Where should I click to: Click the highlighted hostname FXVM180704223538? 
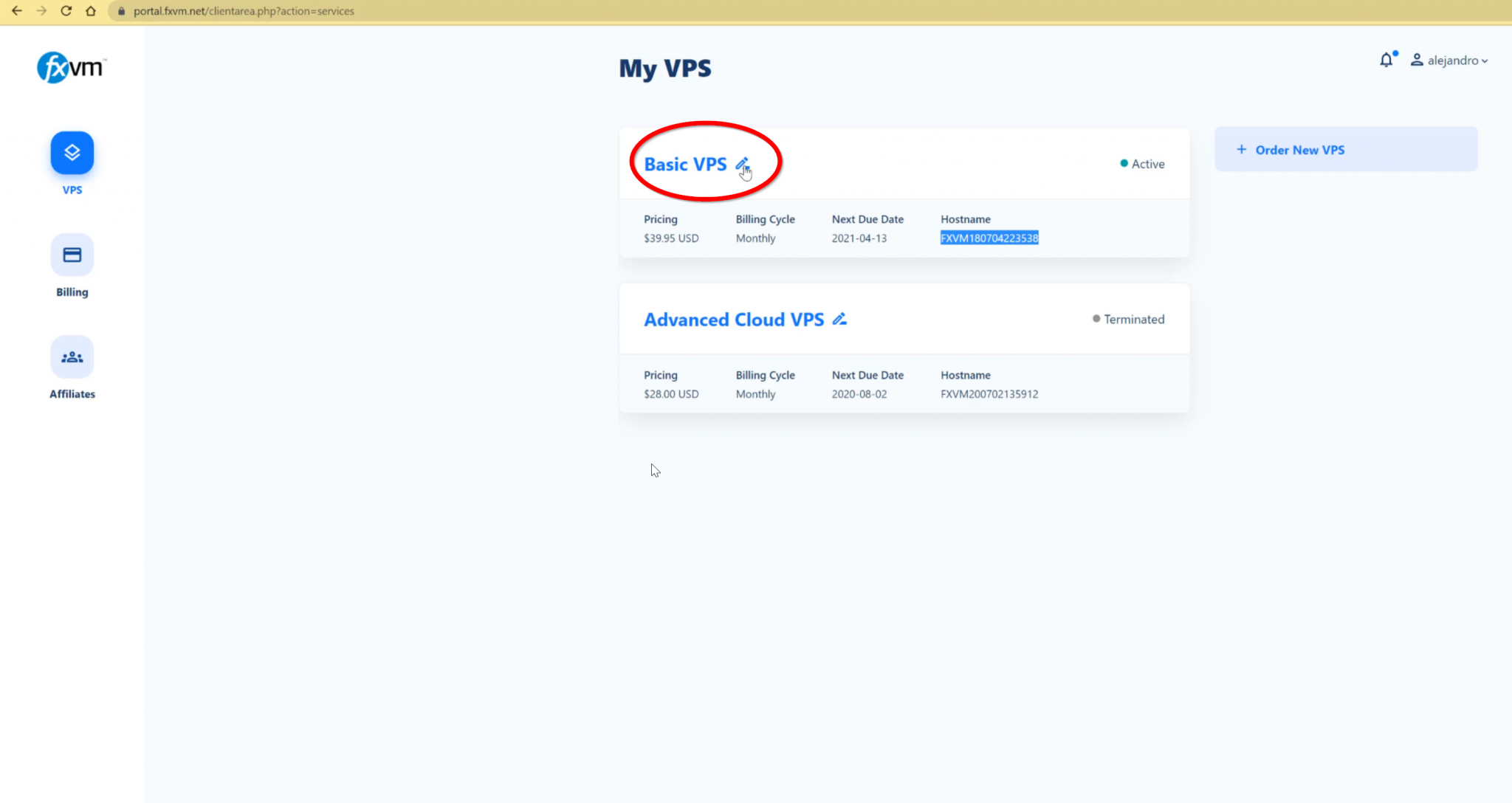coord(989,237)
